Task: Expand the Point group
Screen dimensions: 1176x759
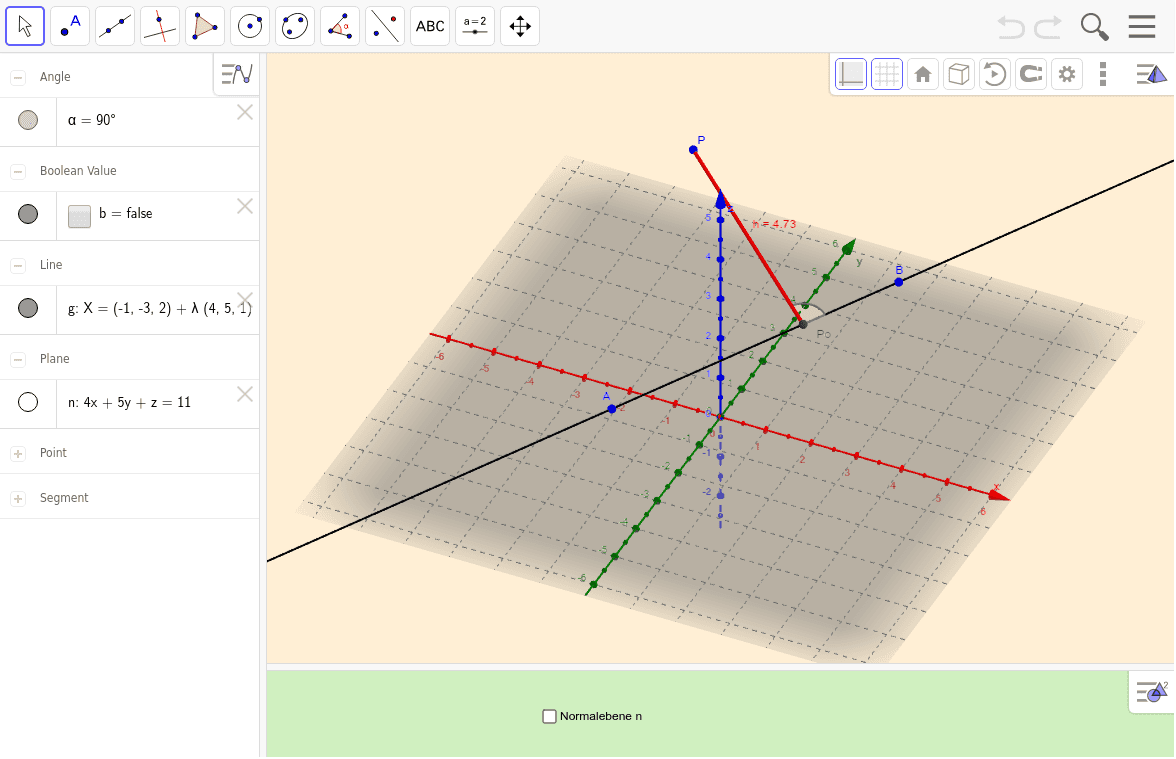Action: (18, 453)
